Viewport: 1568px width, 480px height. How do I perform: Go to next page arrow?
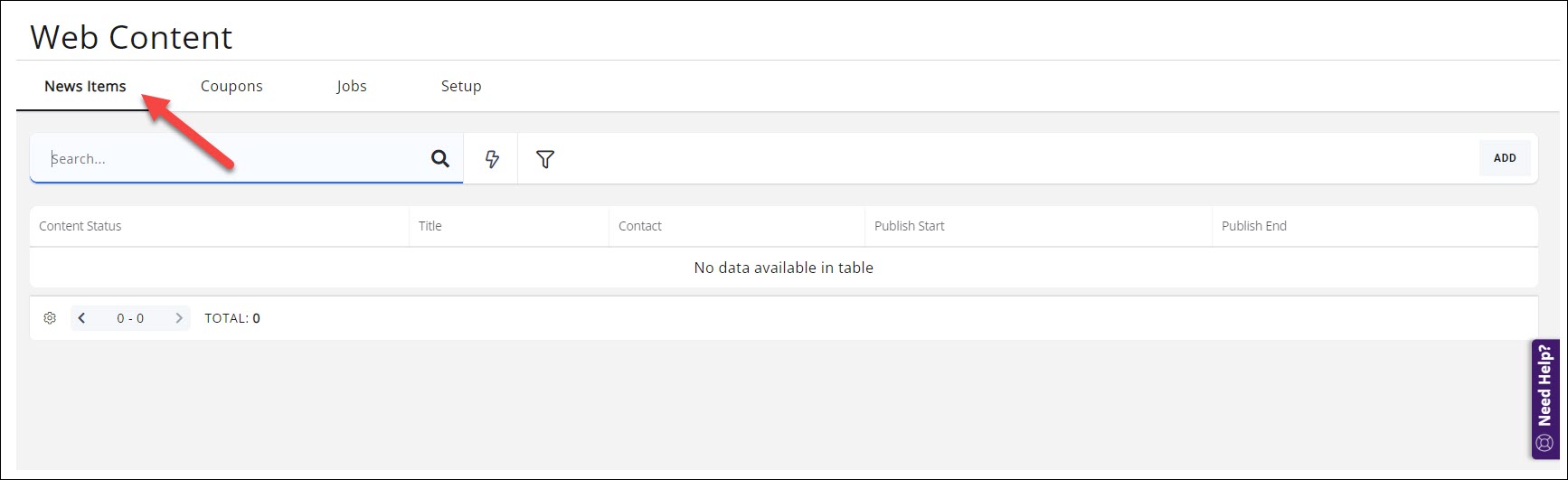pyautogui.click(x=179, y=318)
